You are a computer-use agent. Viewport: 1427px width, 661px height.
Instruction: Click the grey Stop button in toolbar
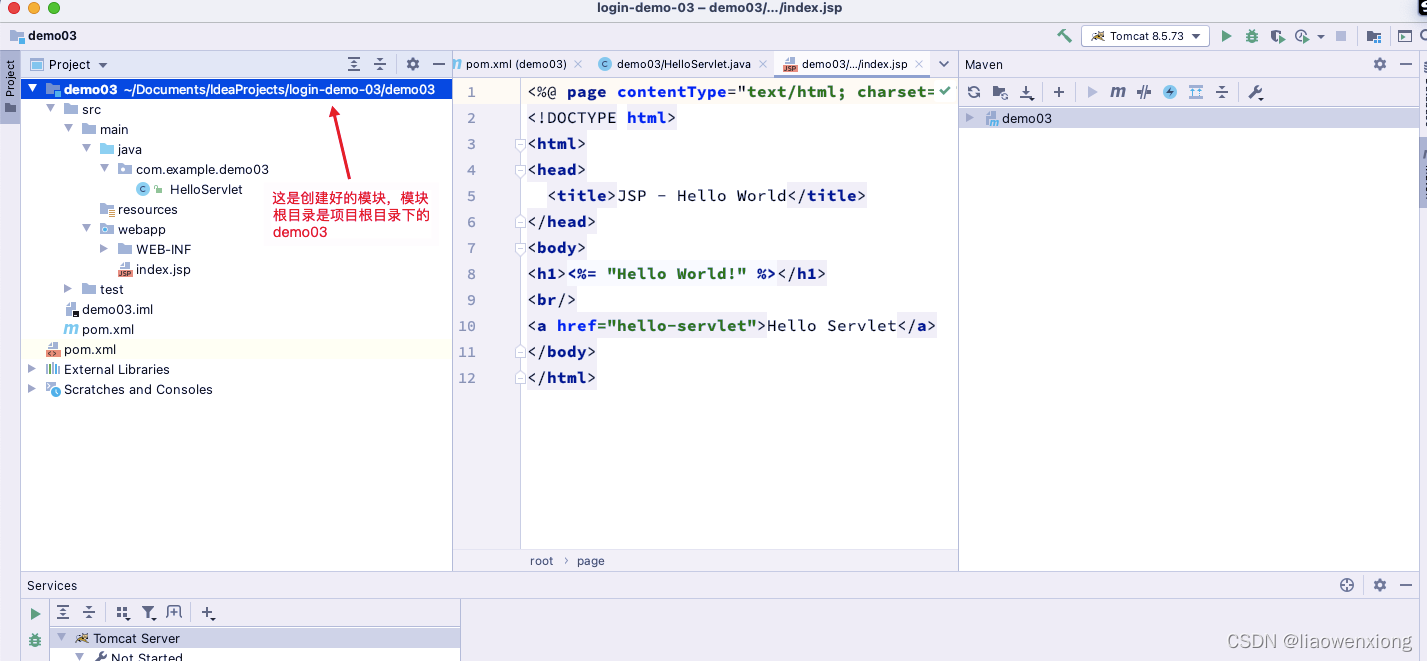pyautogui.click(x=1341, y=36)
